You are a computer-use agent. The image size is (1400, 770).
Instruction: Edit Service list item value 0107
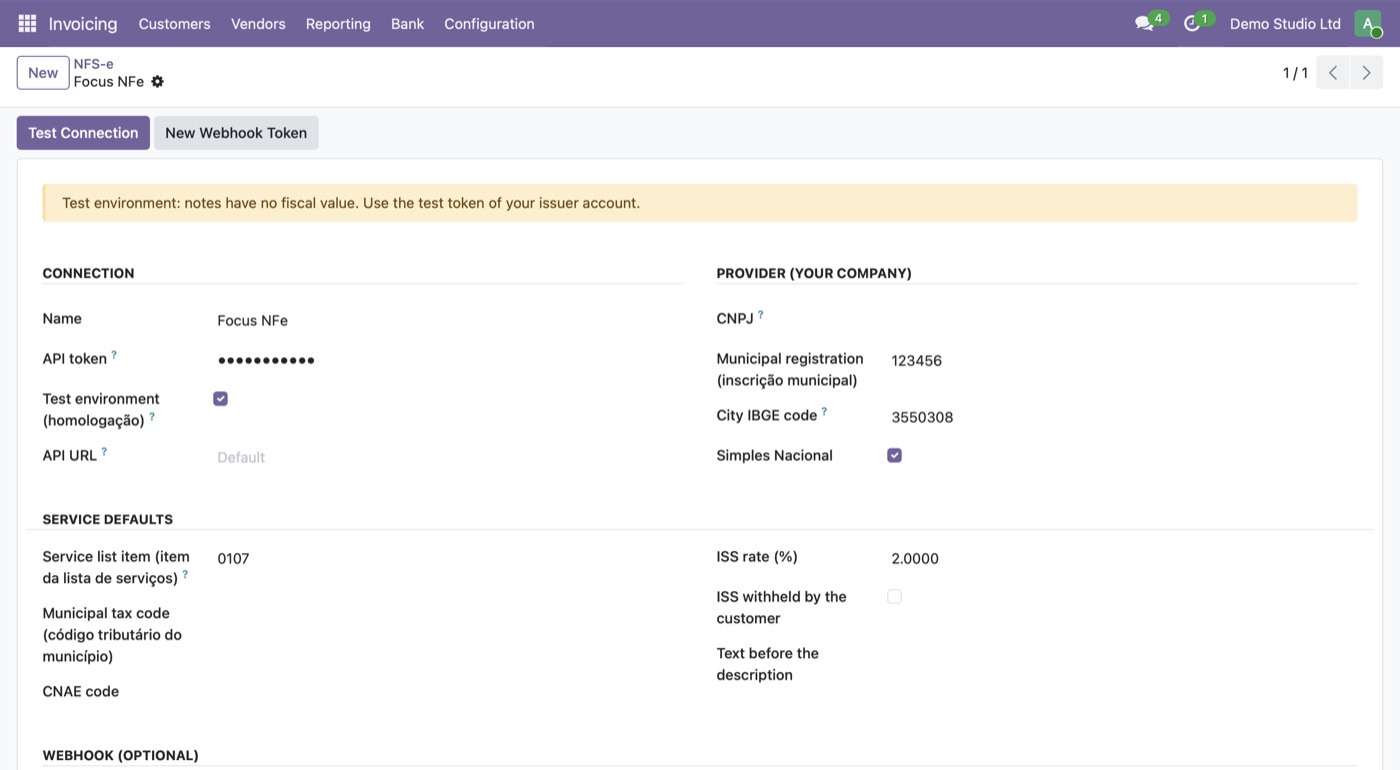(x=450, y=558)
